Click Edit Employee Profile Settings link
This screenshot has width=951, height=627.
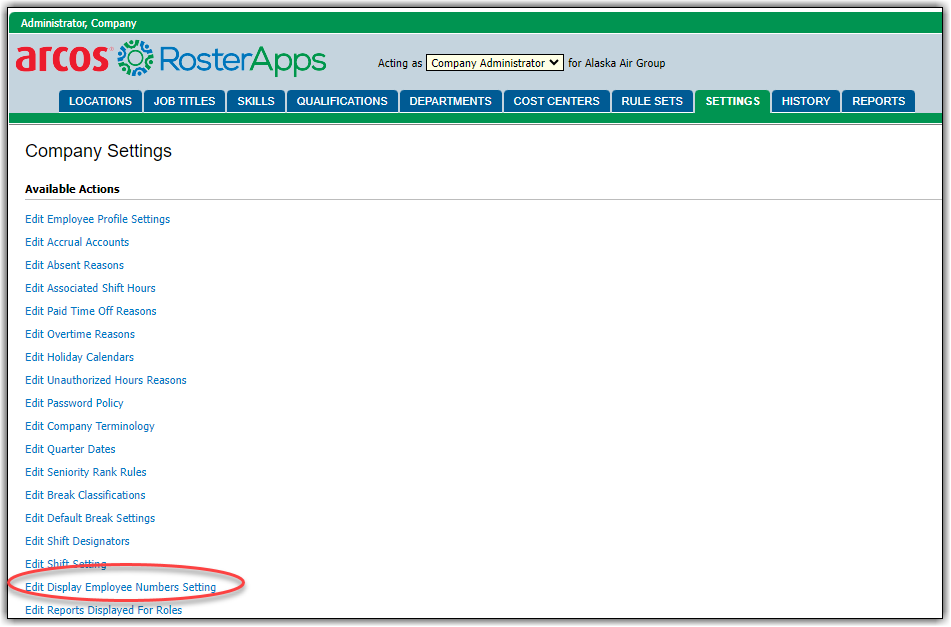click(97, 219)
